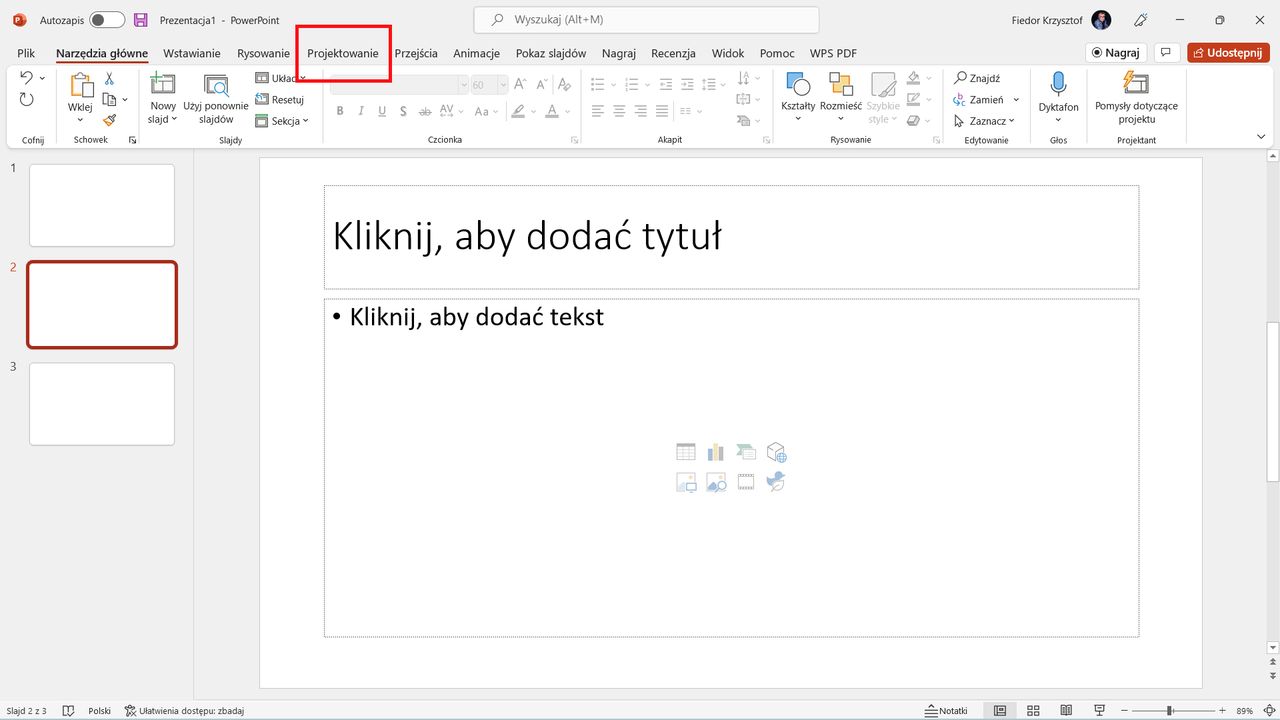The height and width of the screenshot is (720, 1280).
Task: Toggle italic formatting
Action: tap(360, 110)
